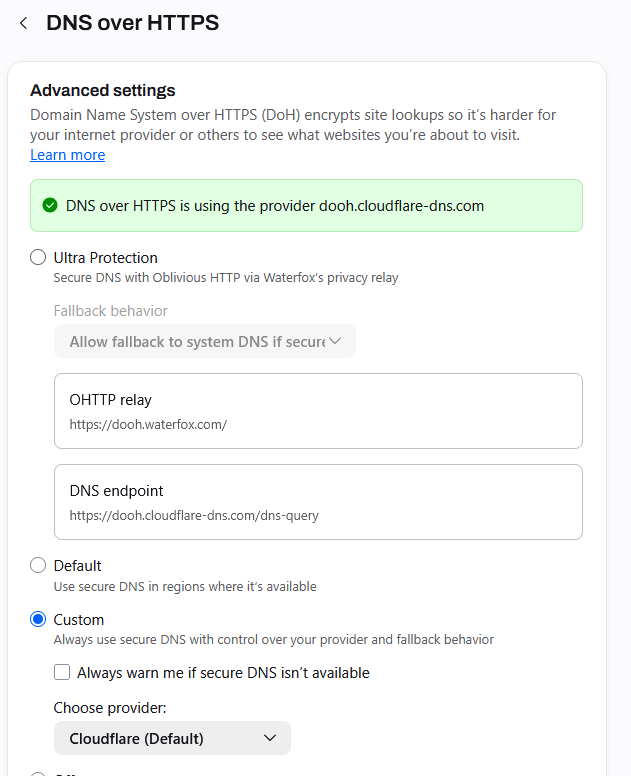Click the green checkmark status icon
The height and width of the screenshot is (776, 631).
50,205
